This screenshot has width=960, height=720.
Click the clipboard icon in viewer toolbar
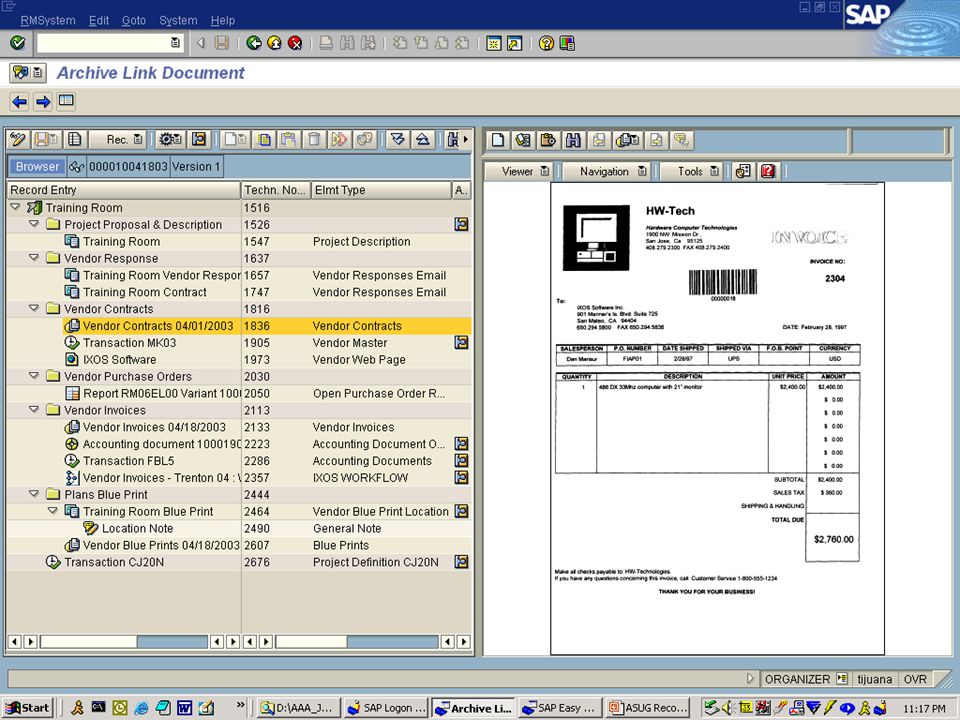pos(548,140)
